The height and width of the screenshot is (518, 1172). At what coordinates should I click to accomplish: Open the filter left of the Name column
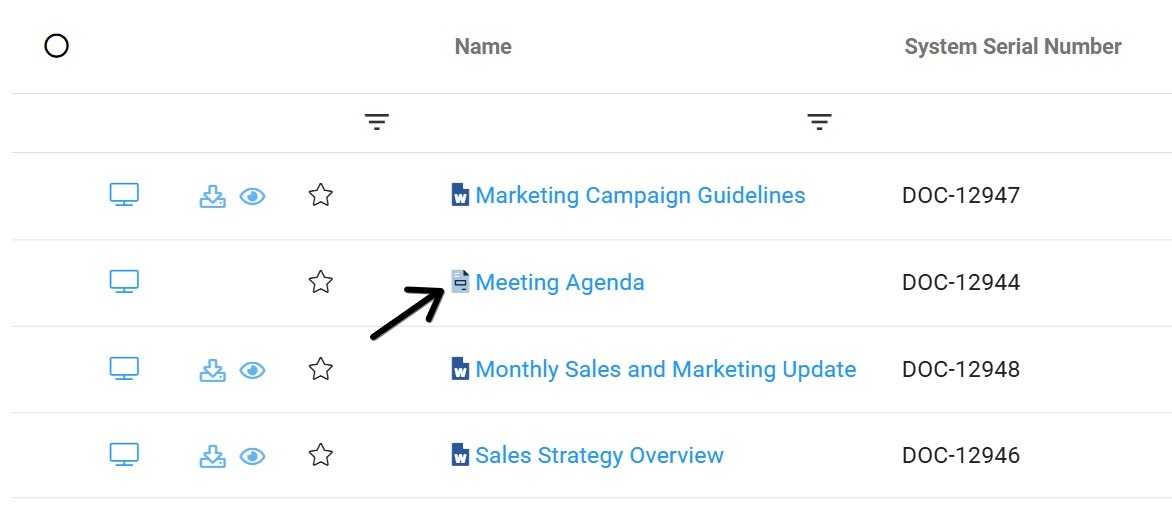coord(376,123)
